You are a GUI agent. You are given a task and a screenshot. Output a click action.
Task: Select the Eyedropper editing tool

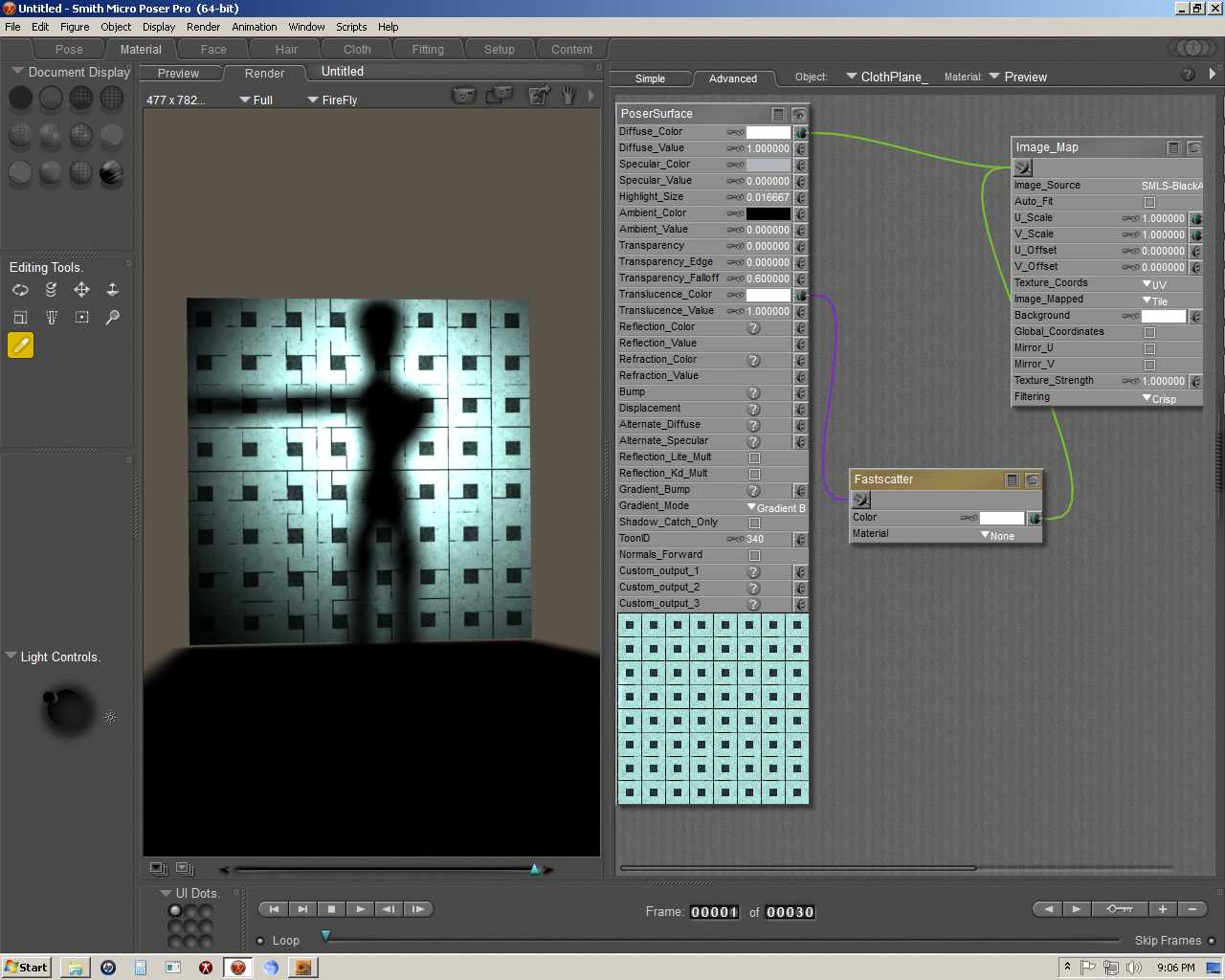(20, 345)
